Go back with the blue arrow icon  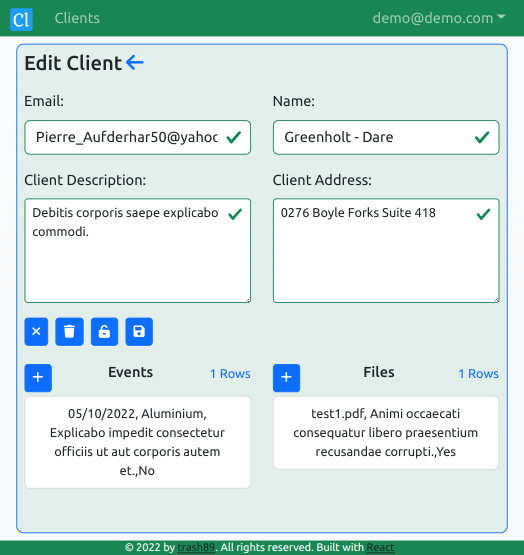point(135,63)
